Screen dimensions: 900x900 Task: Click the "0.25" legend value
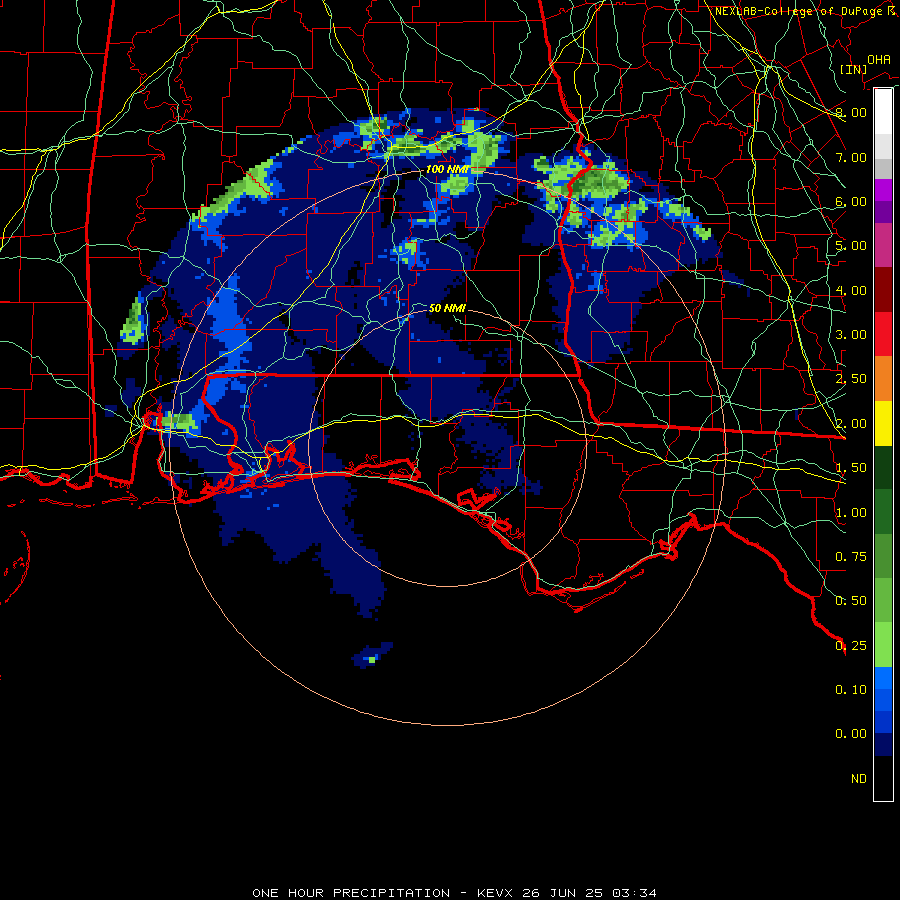[x=851, y=646]
